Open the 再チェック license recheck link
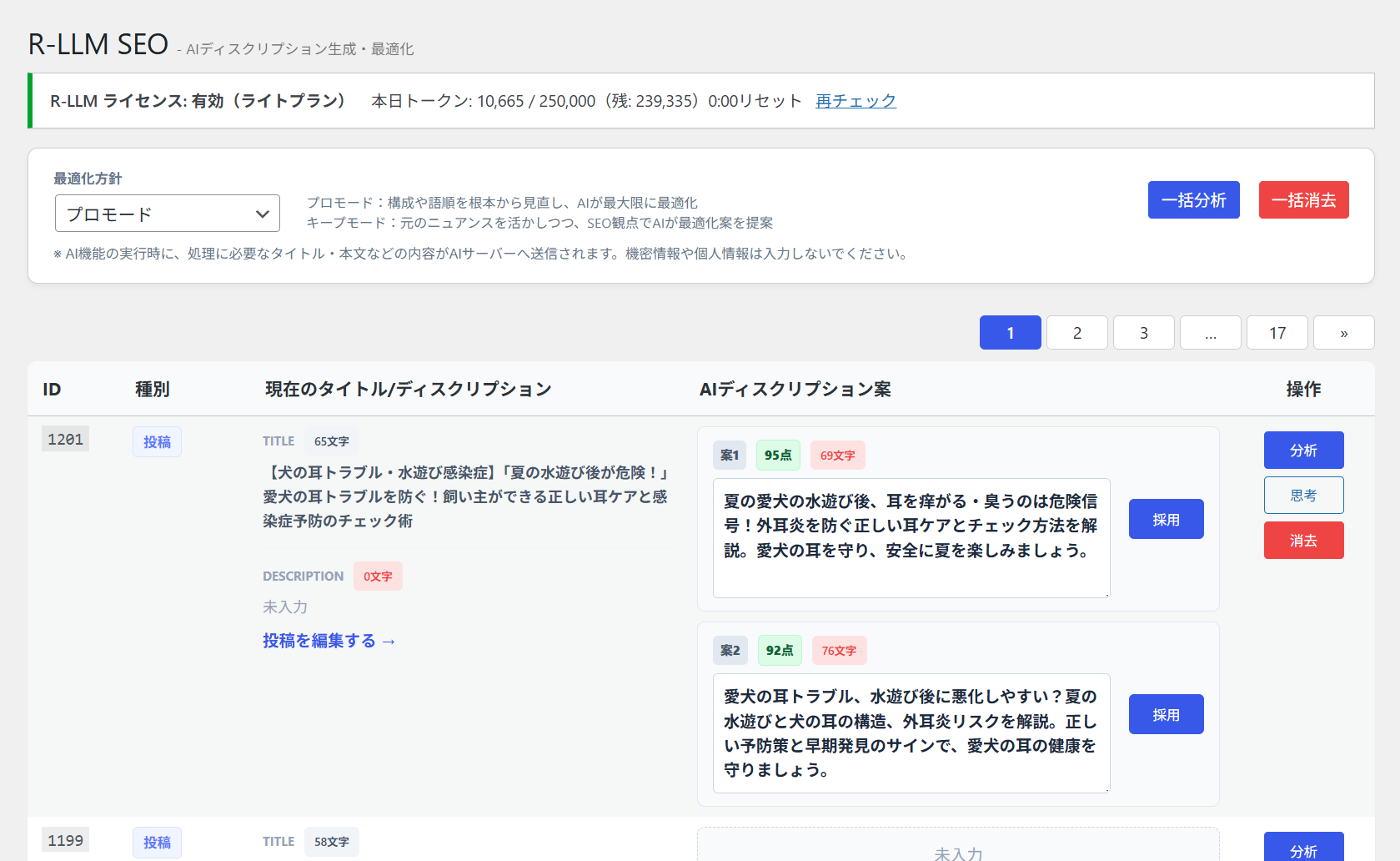 [x=856, y=100]
